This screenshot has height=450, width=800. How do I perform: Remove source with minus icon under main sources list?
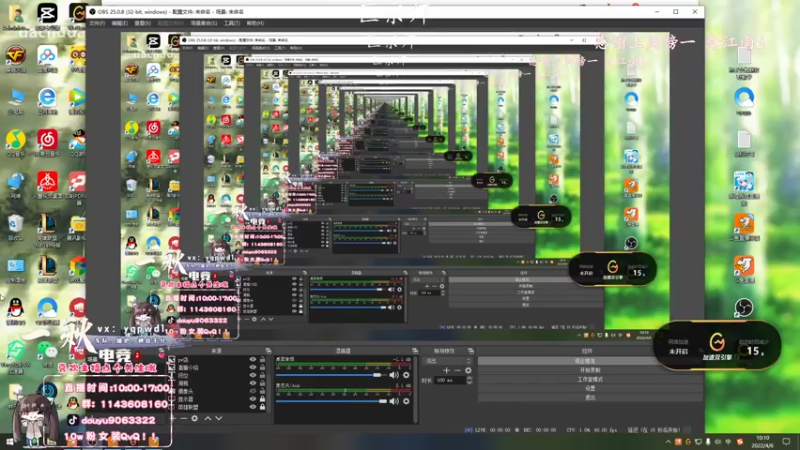pyautogui.click(x=184, y=418)
